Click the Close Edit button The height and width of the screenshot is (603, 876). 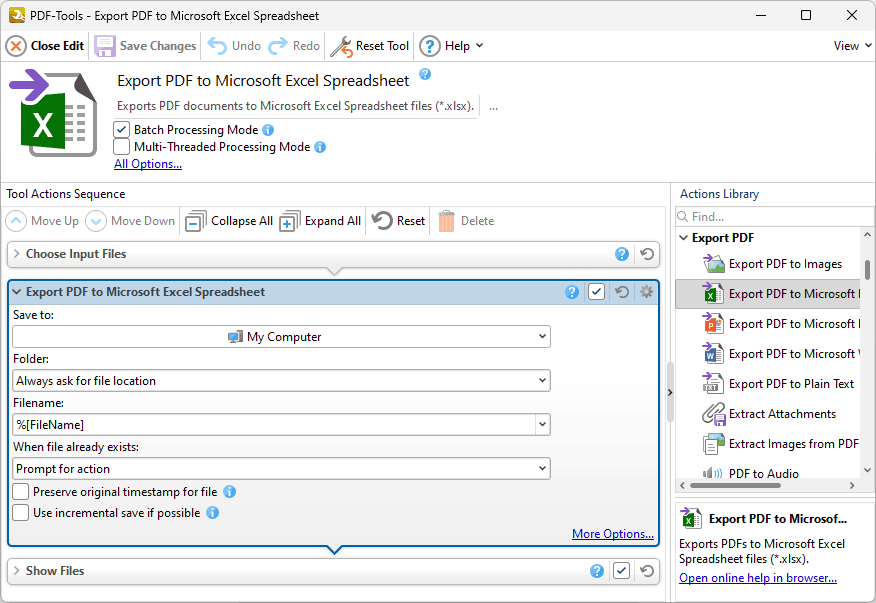click(45, 46)
